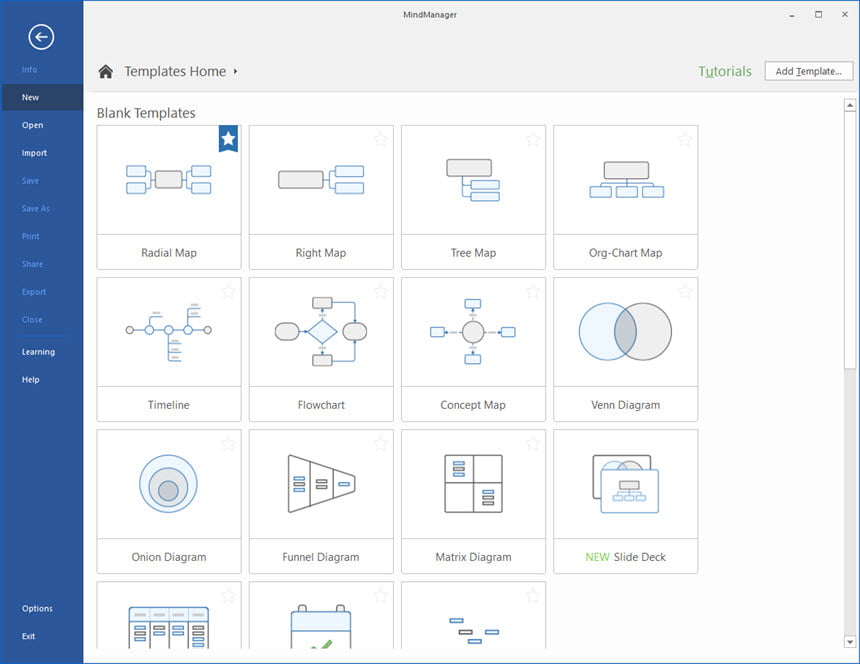Click the Add Template button
The width and height of the screenshot is (860, 664).
[808, 71]
